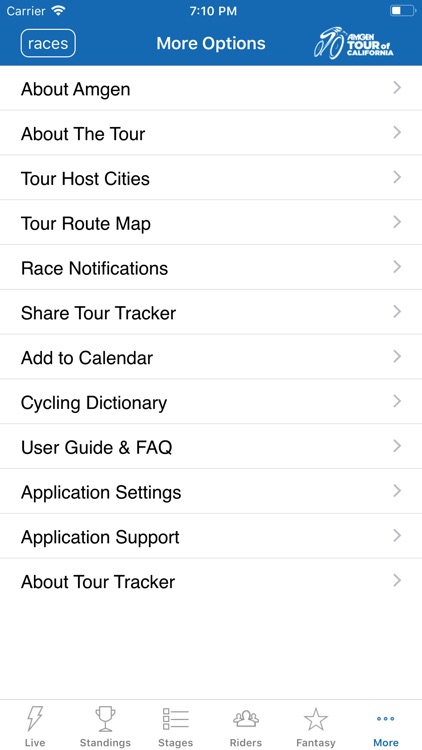
Task: Select Application Support row
Action: pos(211,536)
